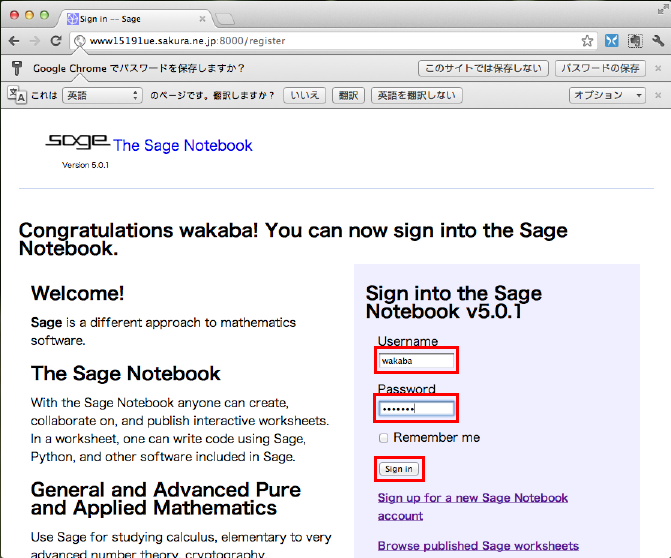Click このサイトでは保存しない button

pyautogui.click(x=483, y=68)
